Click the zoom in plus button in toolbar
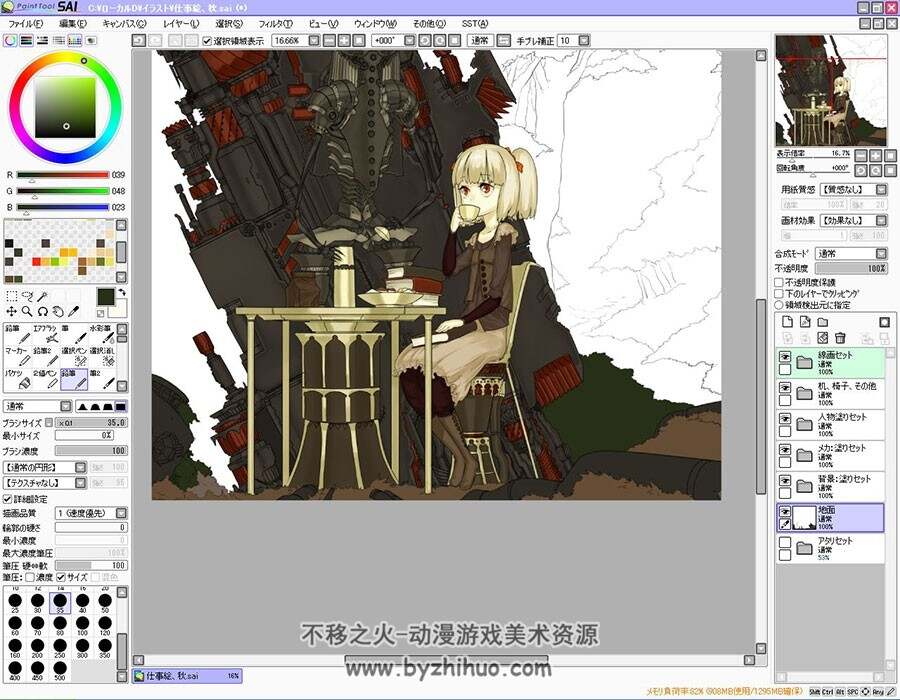Image resolution: width=900 pixels, height=700 pixels. click(344, 41)
